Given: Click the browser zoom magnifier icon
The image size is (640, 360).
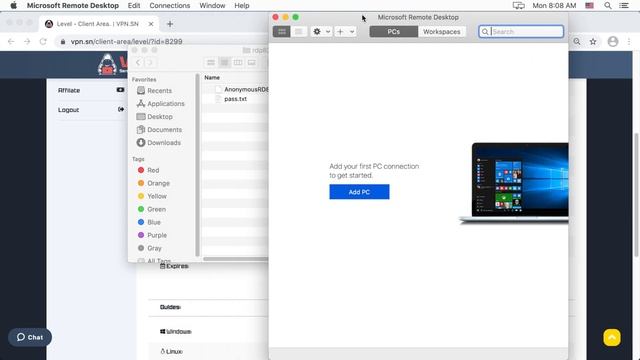Looking at the screenshot, I should click(577, 41).
